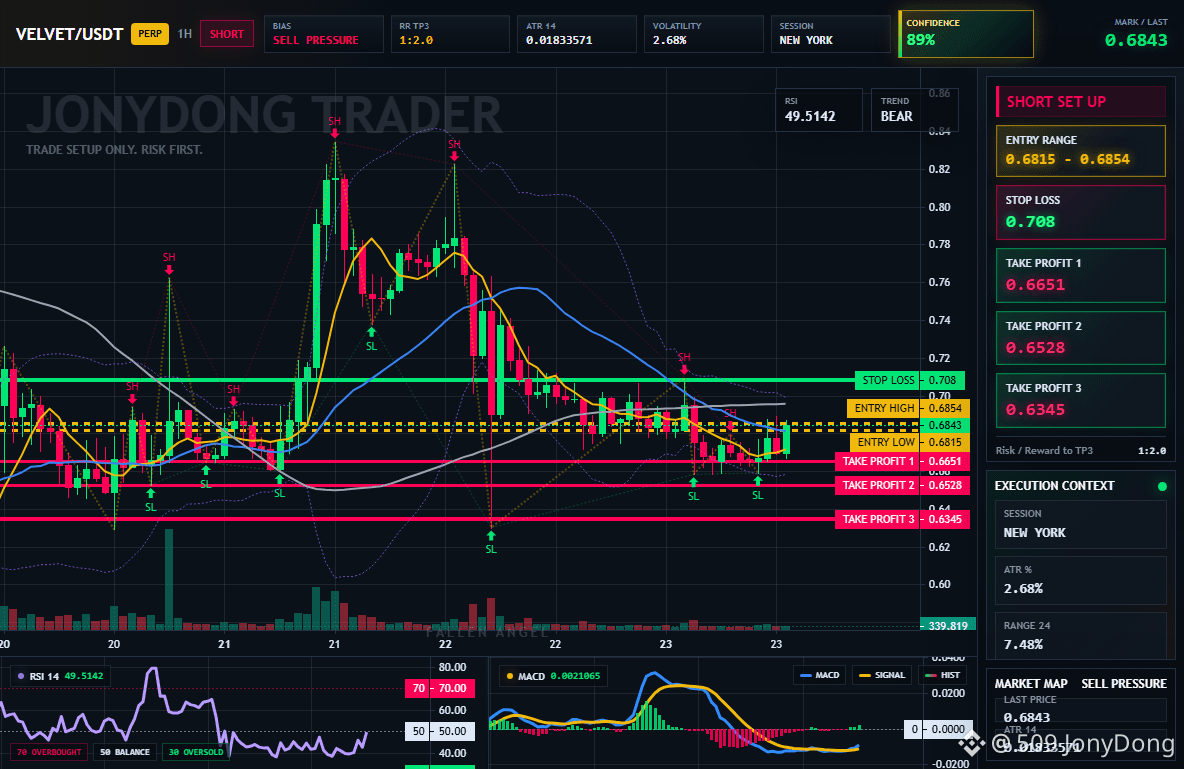This screenshot has height=769, width=1184.
Task: Click the RSI 49.5142 box on chart
Action: click(x=819, y=110)
